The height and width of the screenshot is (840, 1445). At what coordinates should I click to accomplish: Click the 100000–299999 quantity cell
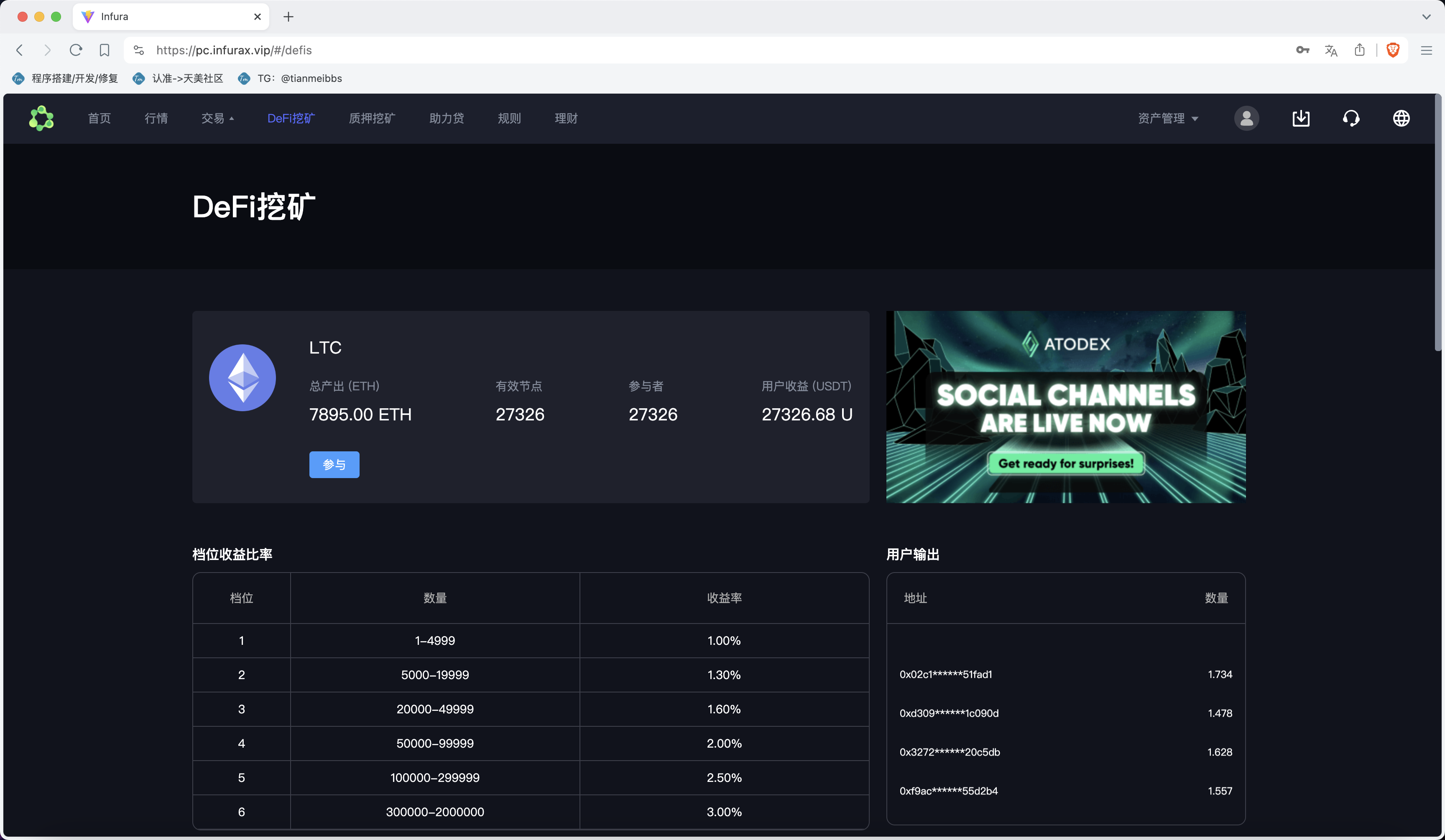435,778
